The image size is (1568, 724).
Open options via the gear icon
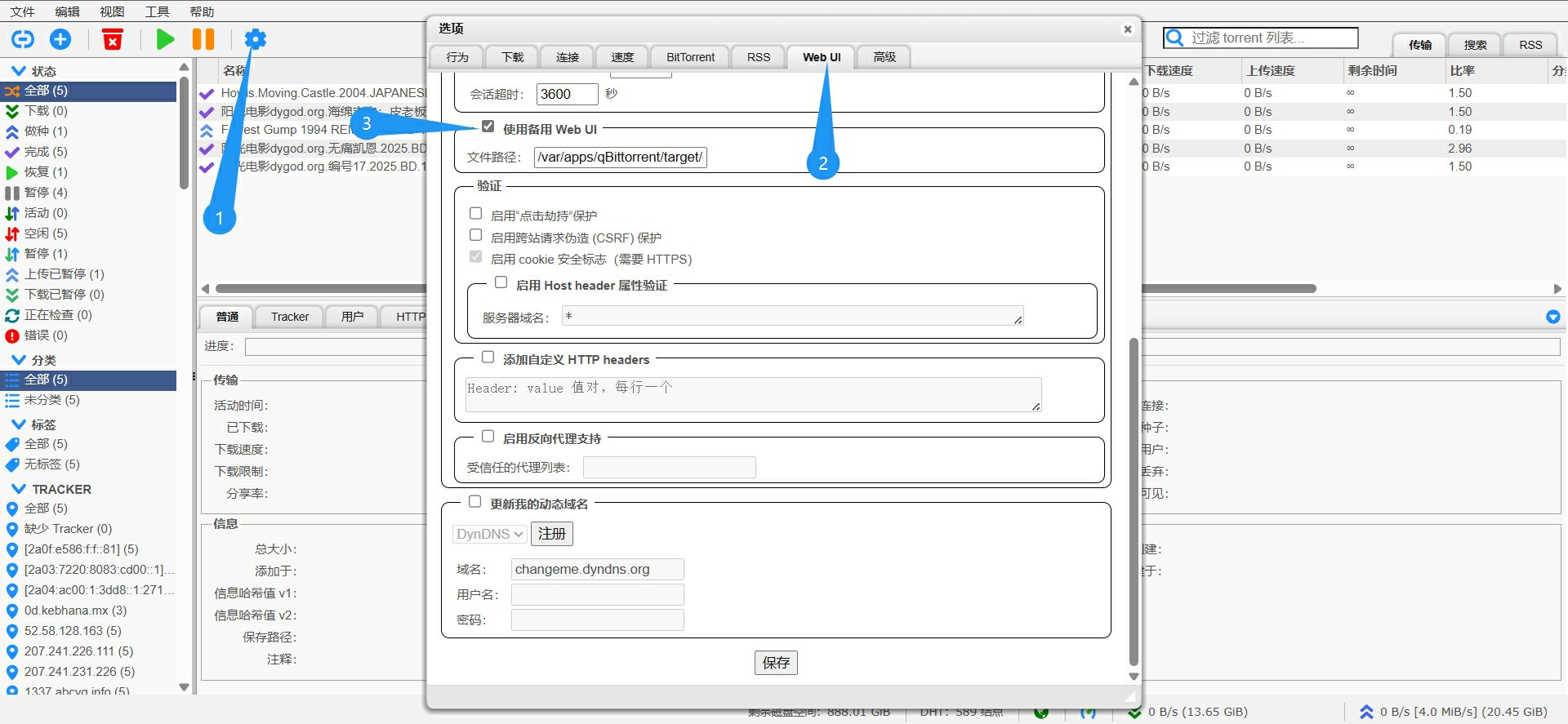pyautogui.click(x=256, y=39)
